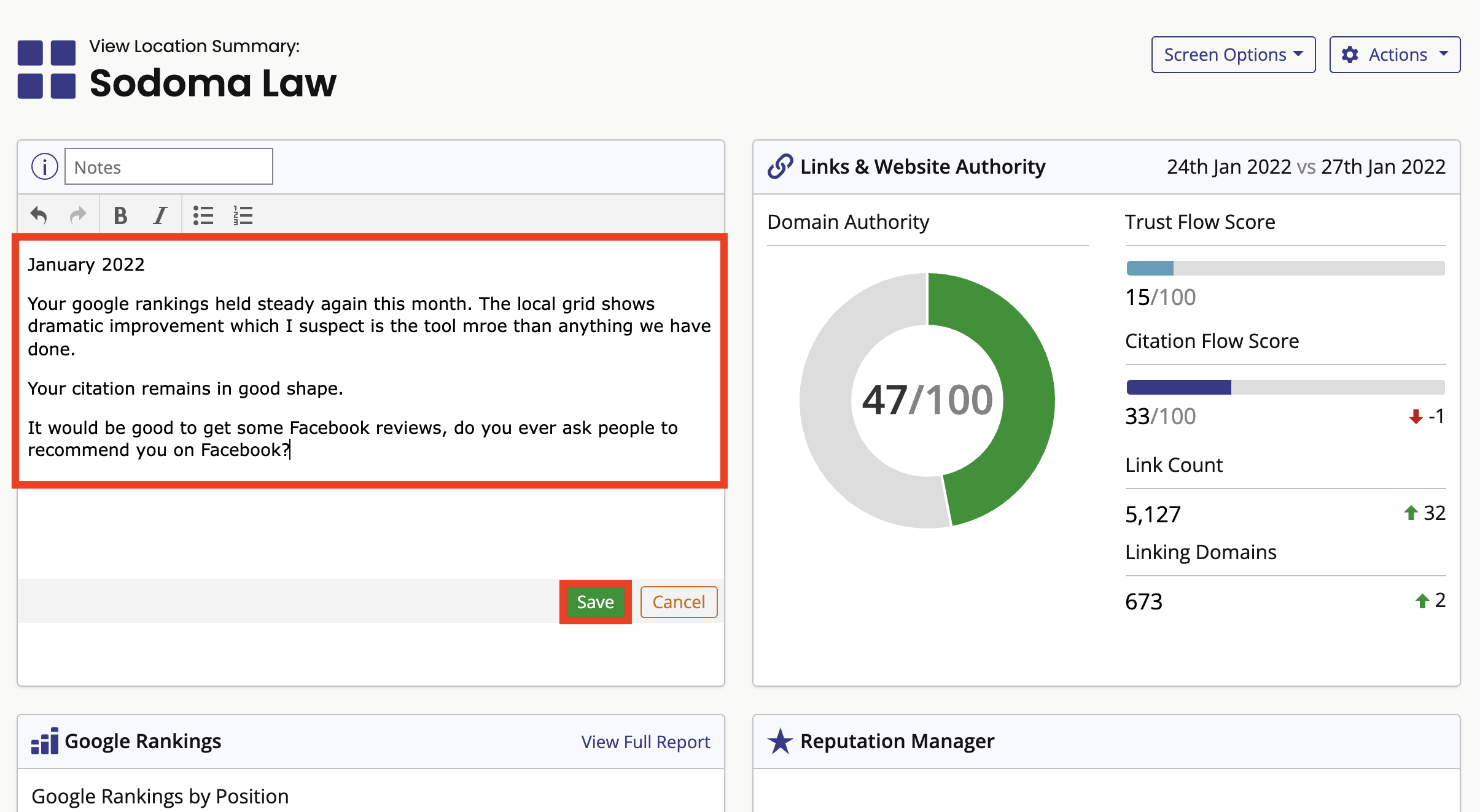Click the January 2022 line in the note
Screen dimensions: 1480x812
(x=86, y=265)
